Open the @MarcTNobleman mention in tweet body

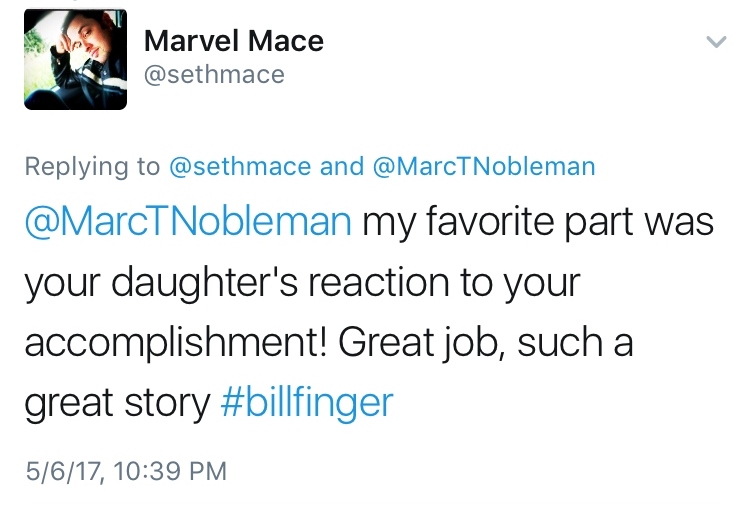[187, 222]
